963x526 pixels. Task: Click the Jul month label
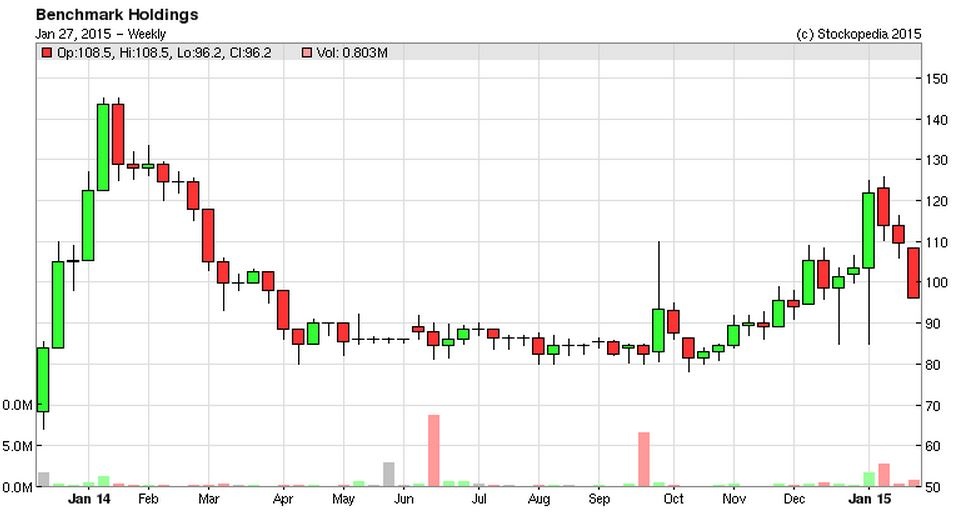(478, 498)
